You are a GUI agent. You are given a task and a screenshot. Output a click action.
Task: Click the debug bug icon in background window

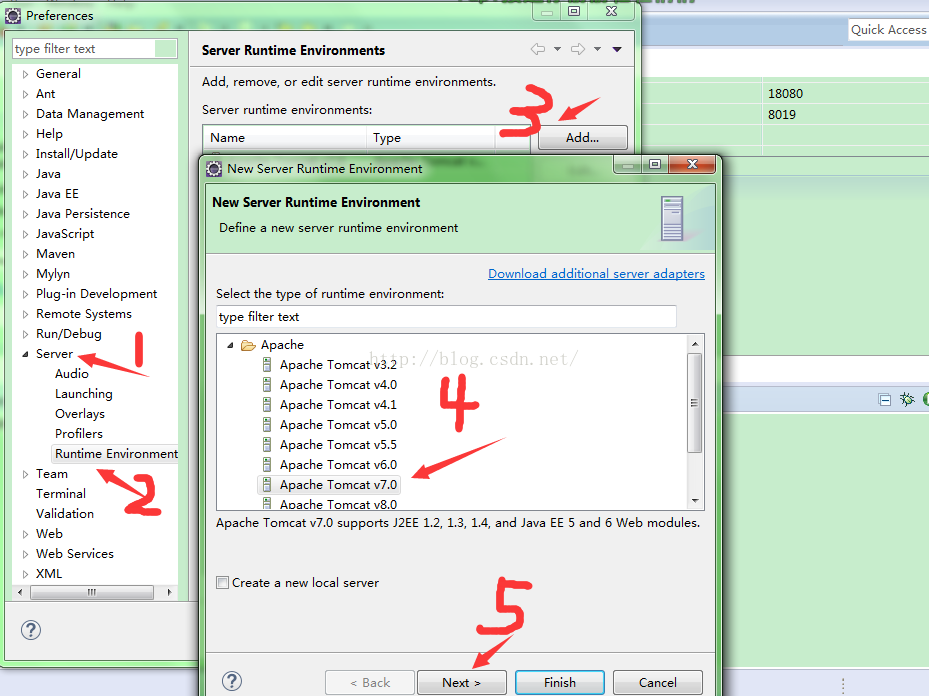pos(906,399)
